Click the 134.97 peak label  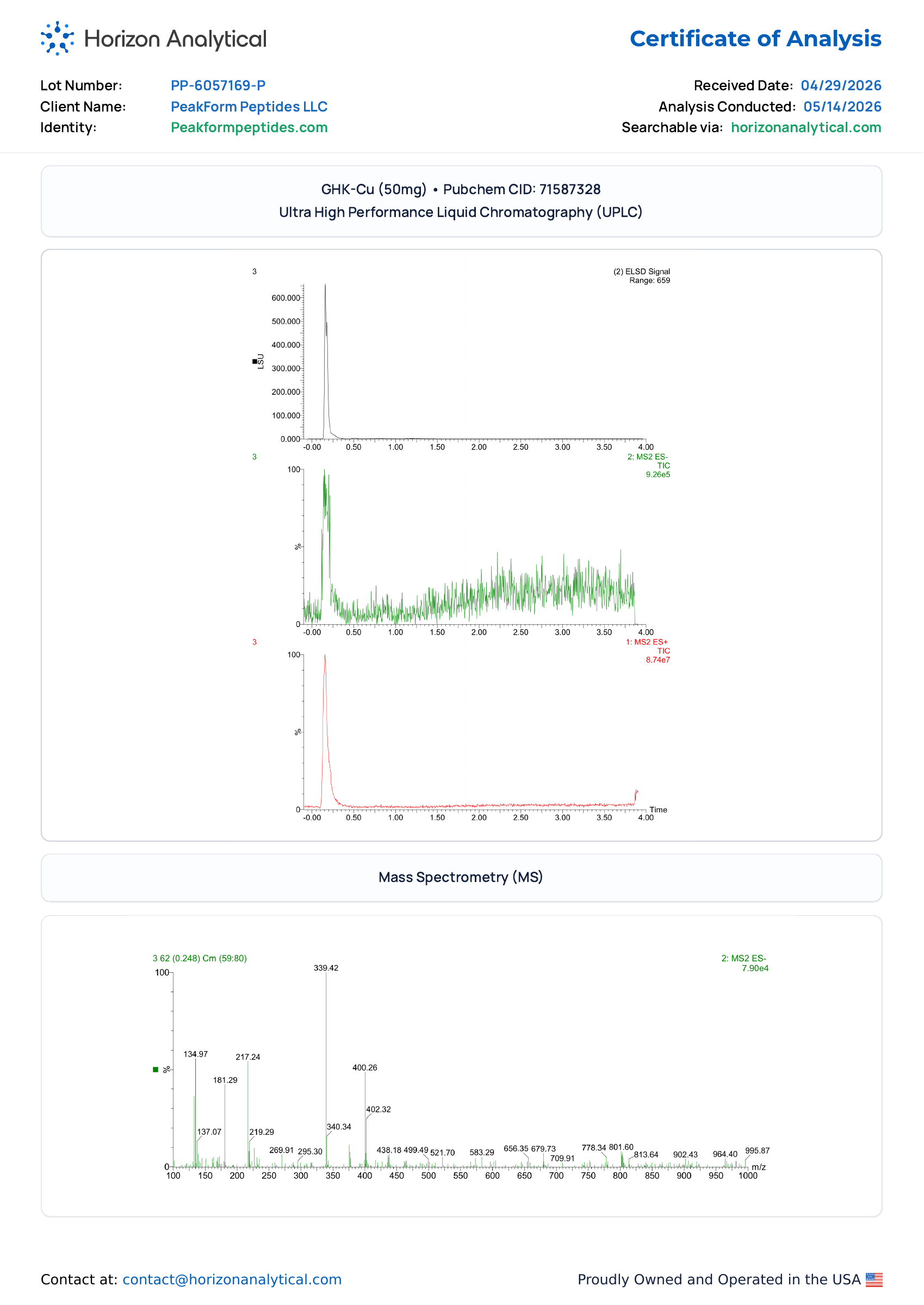[x=196, y=1054]
